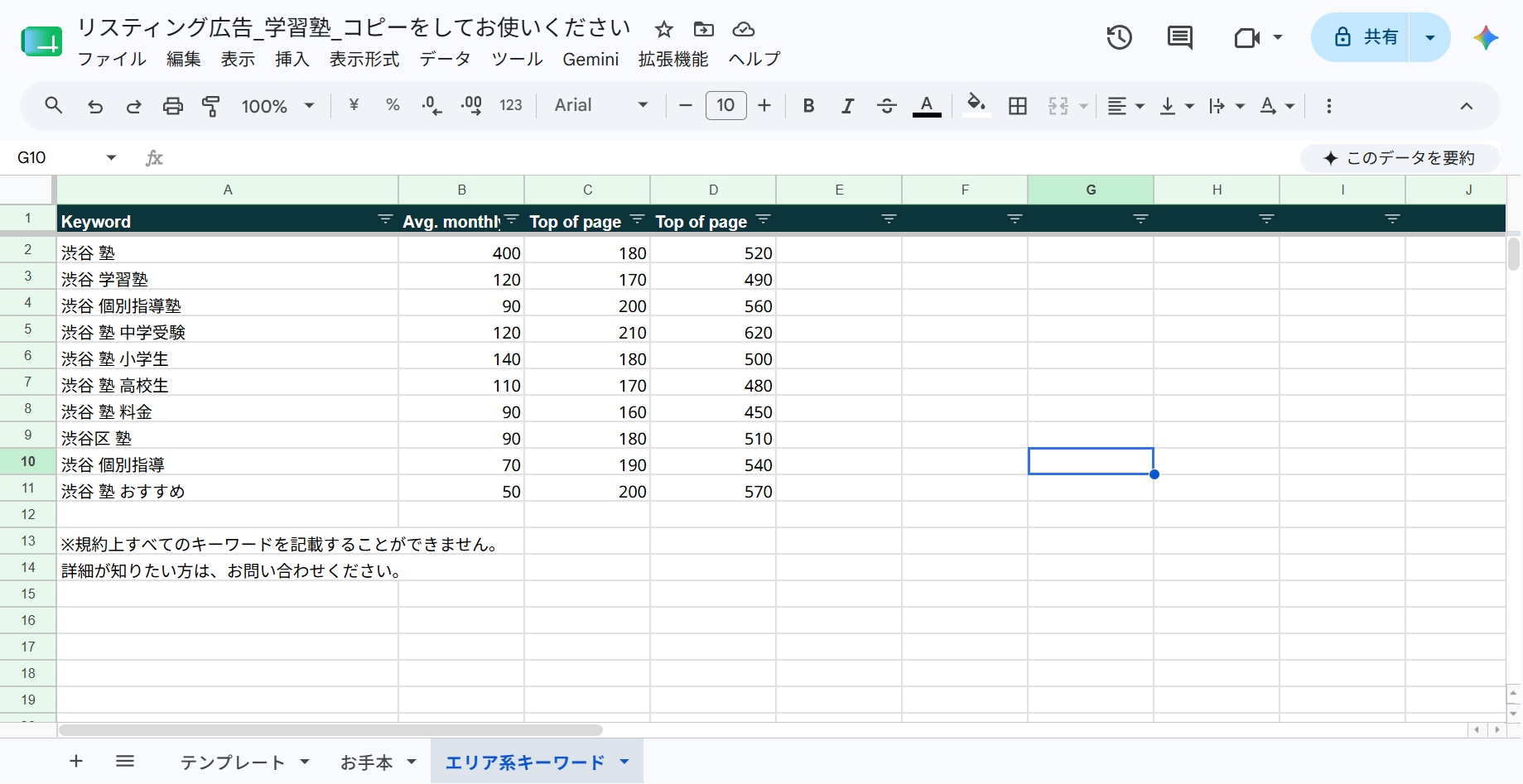The image size is (1523, 784).
Task: Star this spreadsheet
Action: [x=663, y=30]
